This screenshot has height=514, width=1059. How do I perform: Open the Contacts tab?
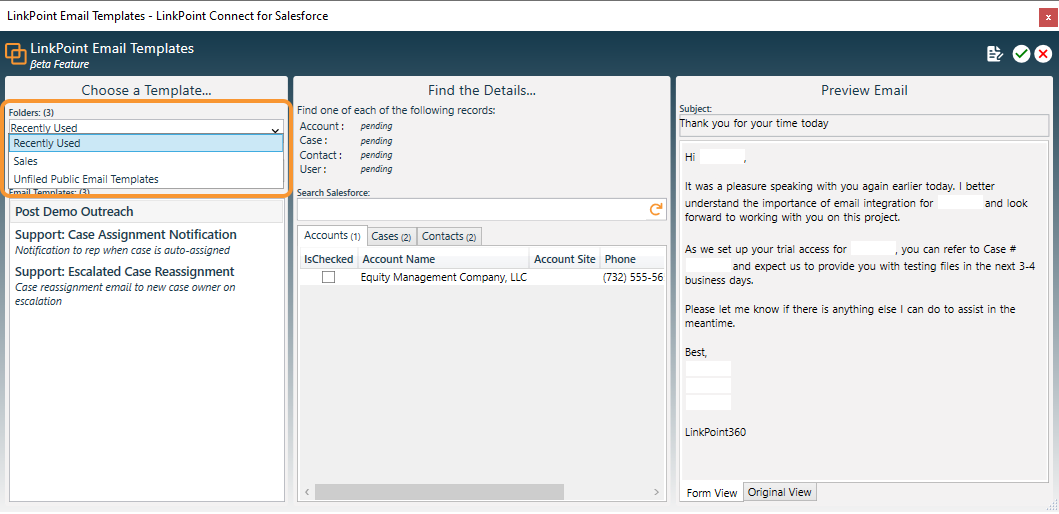449,236
